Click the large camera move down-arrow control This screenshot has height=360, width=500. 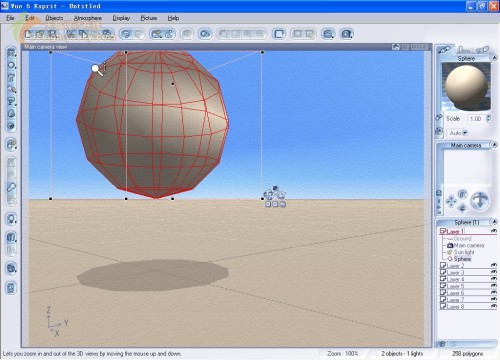click(479, 201)
